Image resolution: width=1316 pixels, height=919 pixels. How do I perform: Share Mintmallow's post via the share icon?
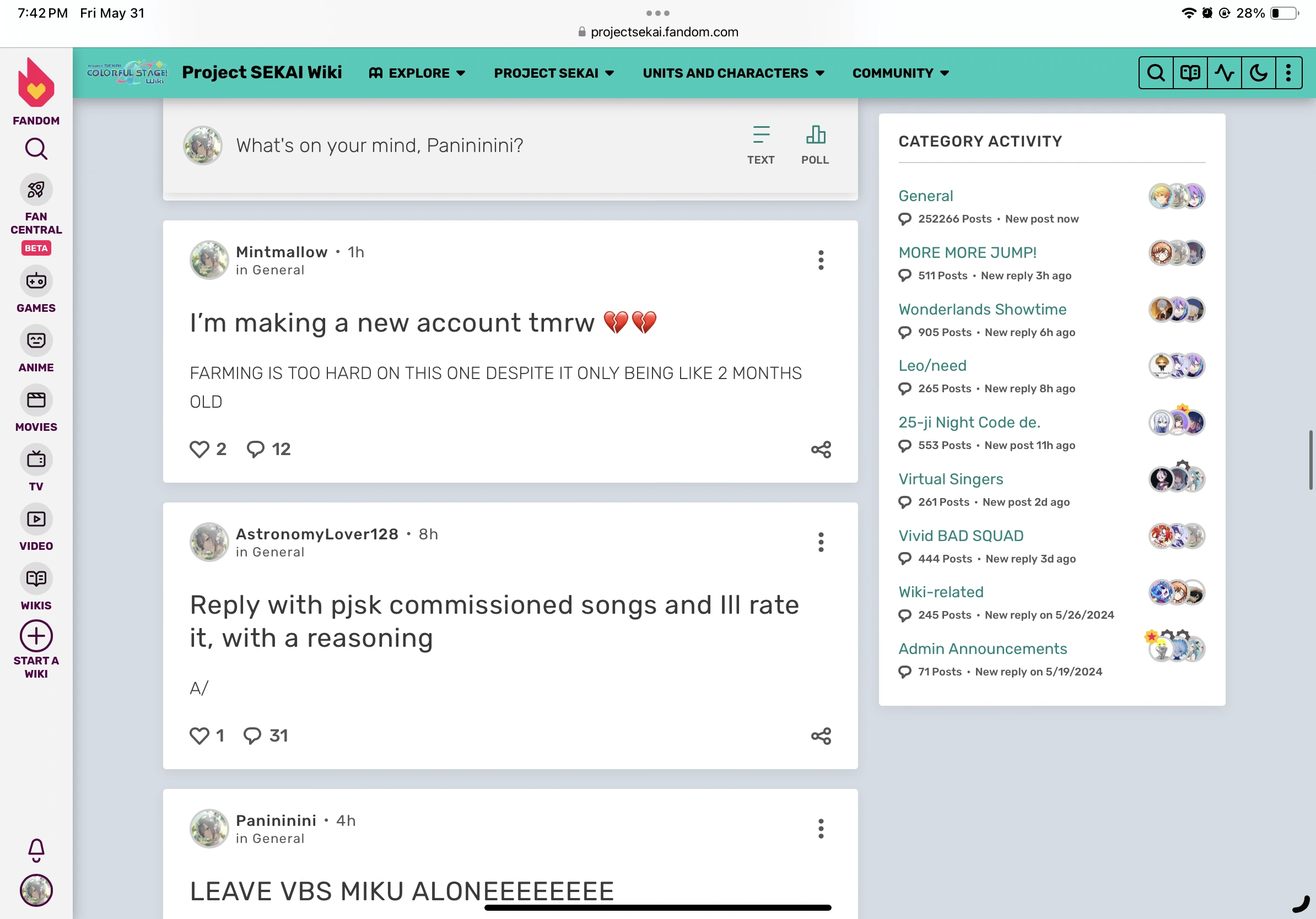tap(821, 449)
